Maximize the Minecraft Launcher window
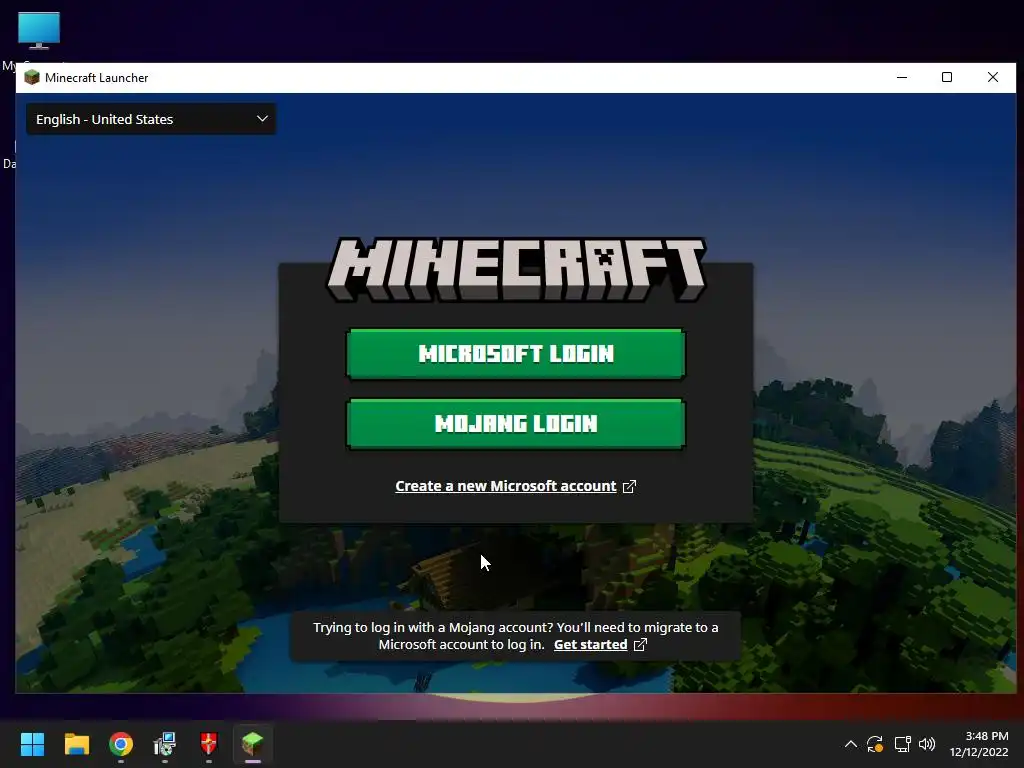 947,78
